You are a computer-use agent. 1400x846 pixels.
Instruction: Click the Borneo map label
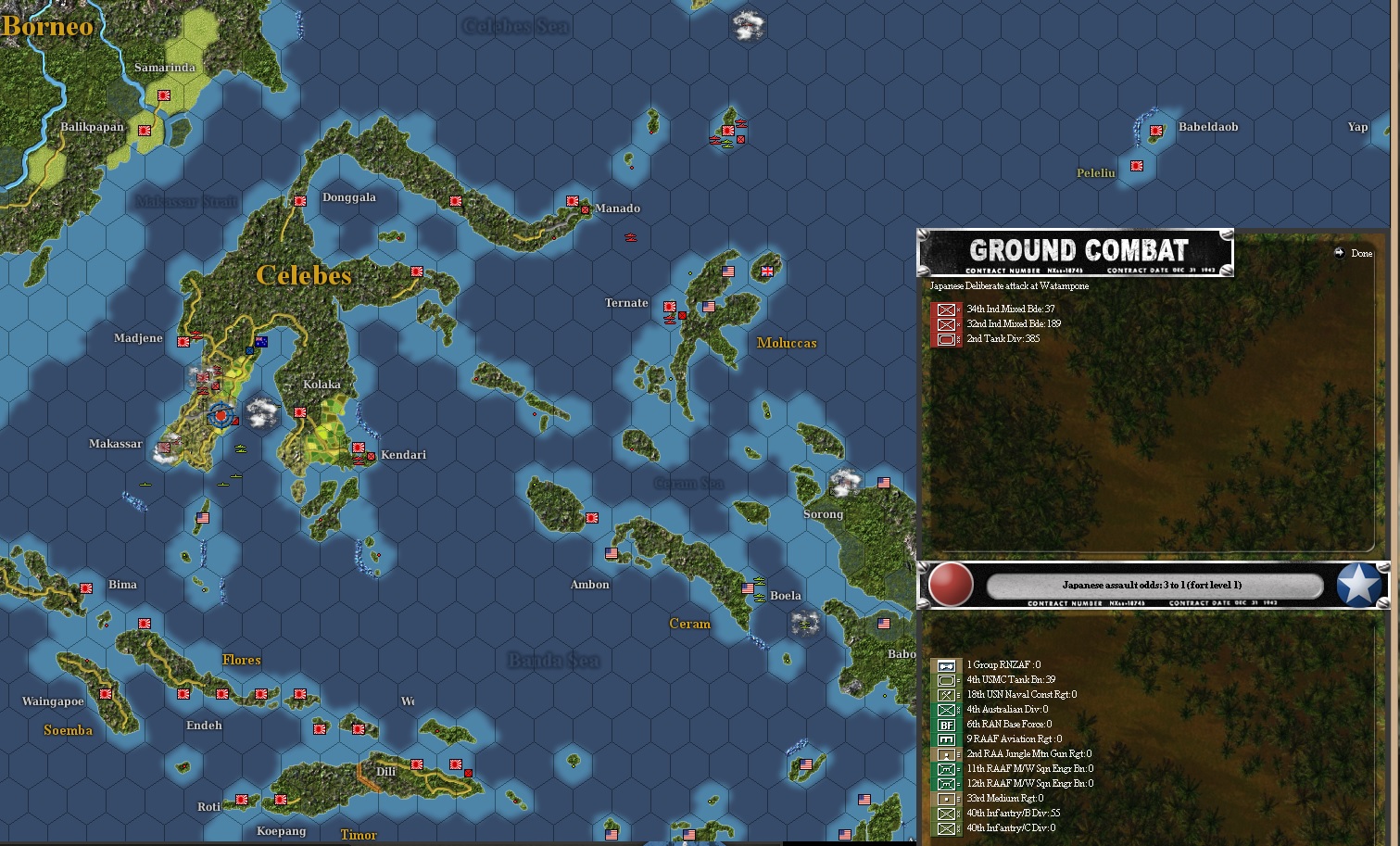(x=46, y=26)
